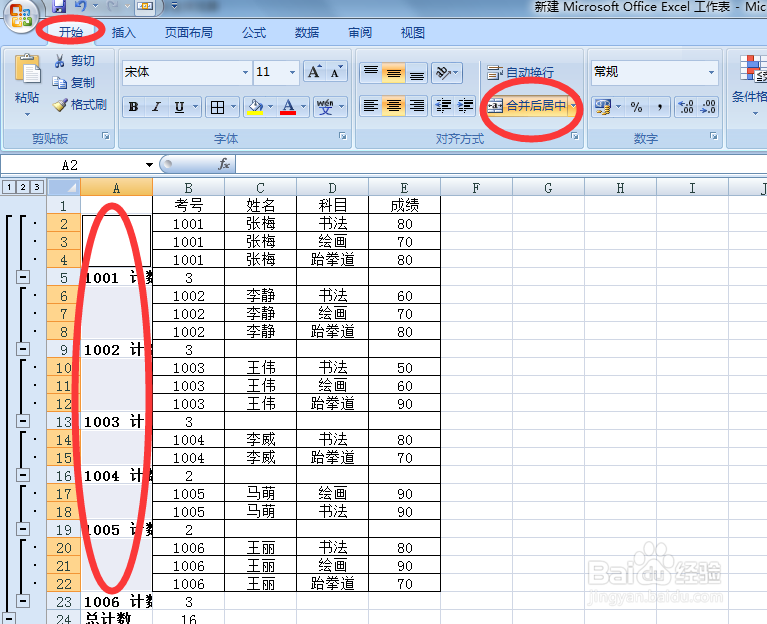
Task: Toggle Wrap Text (自动换行)
Action: pyautogui.click(x=520, y=73)
